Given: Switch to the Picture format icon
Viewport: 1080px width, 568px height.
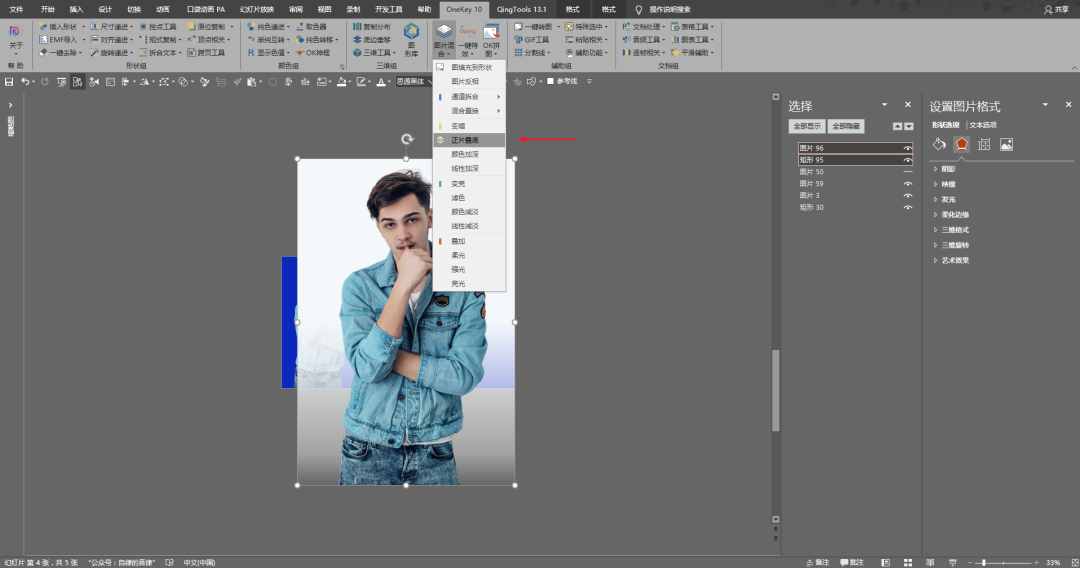Looking at the screenshot, I should 1007,145.
